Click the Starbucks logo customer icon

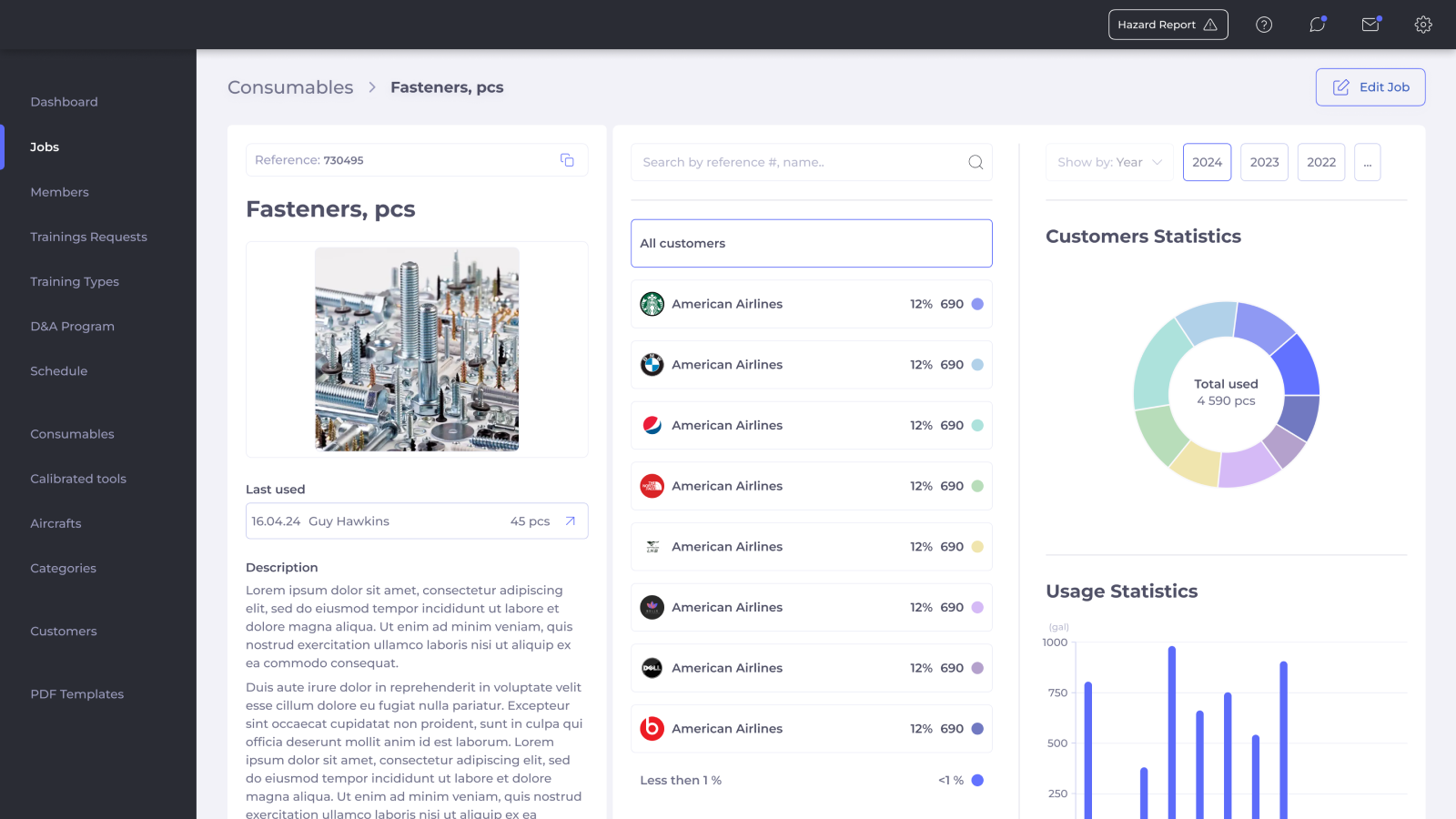click(652, 304)
